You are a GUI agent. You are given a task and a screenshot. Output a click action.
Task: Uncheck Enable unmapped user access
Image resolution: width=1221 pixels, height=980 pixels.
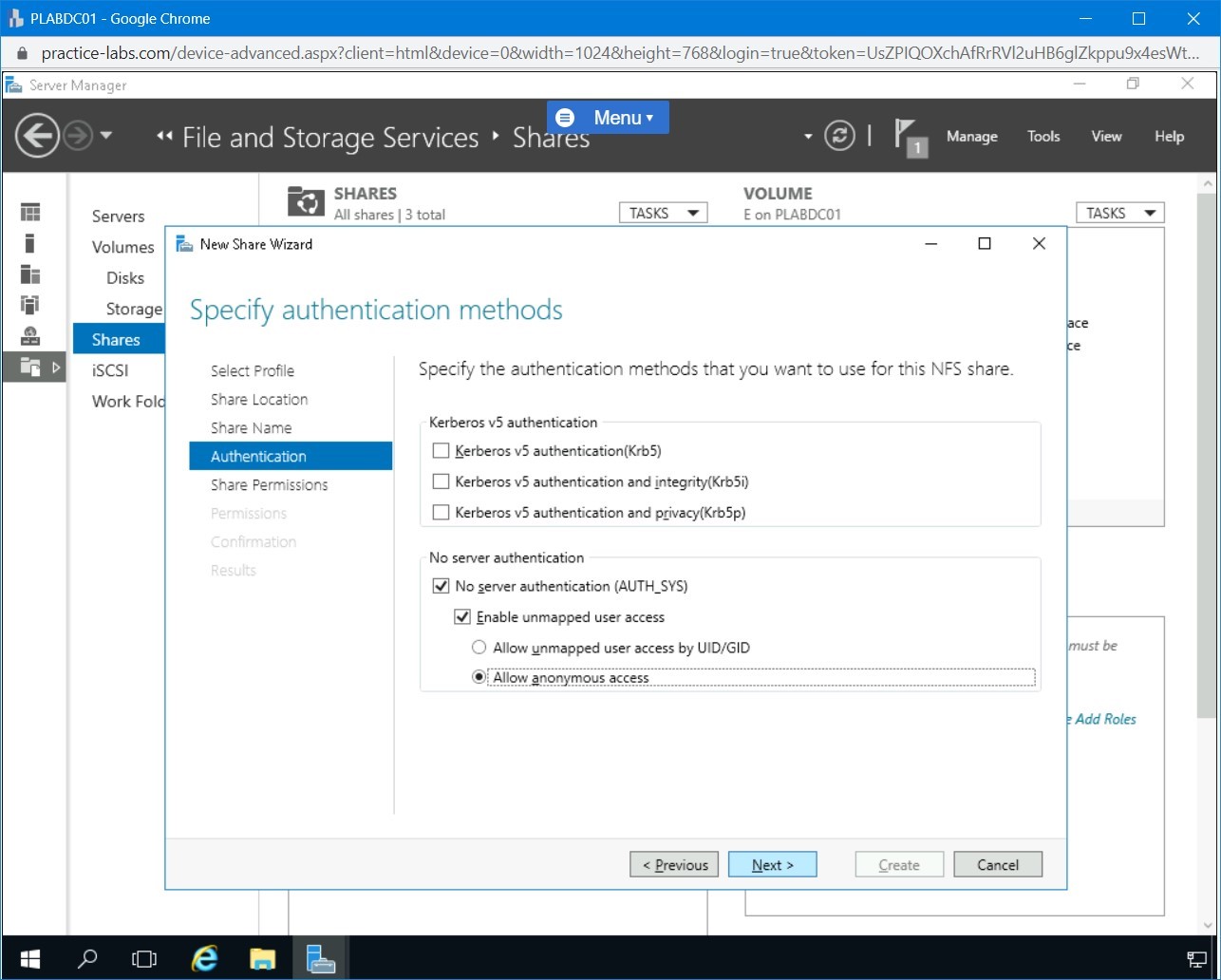click(462, 616)
